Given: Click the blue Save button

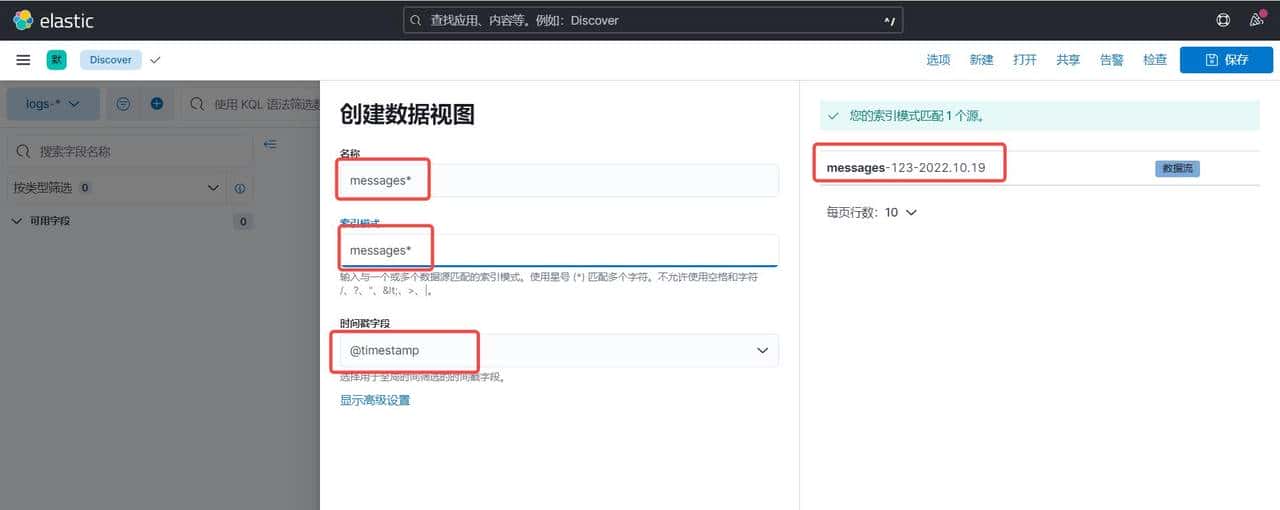Looking at the screenshot, I should (1226, 60).
